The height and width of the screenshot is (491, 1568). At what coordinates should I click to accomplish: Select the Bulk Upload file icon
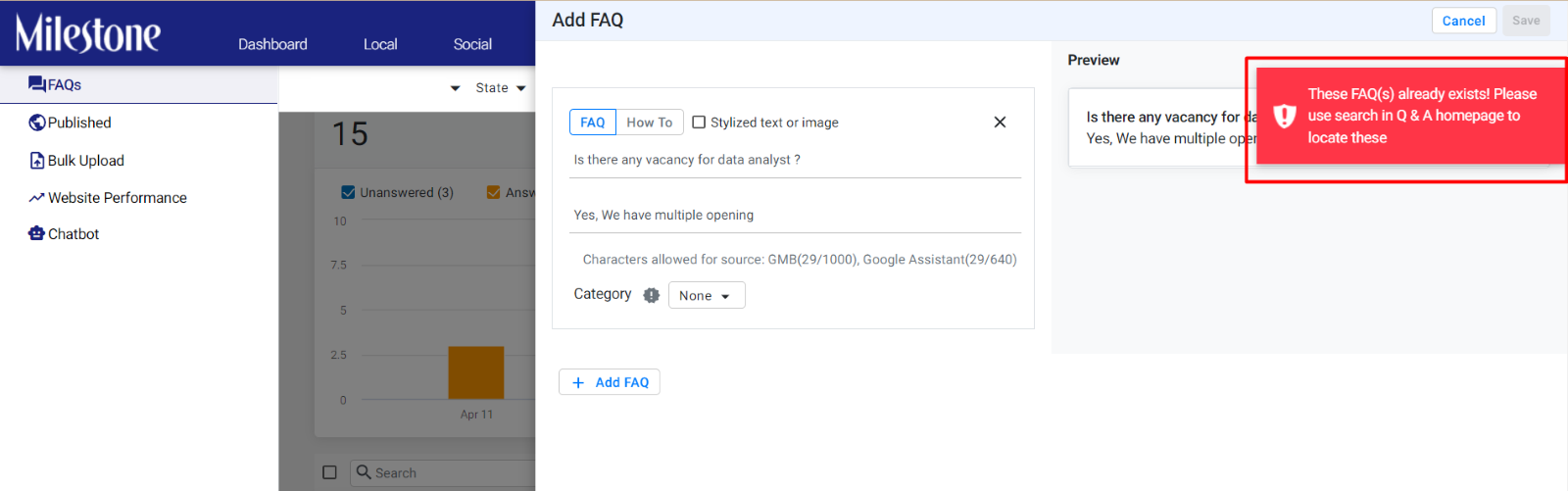(x=37, y=161)
